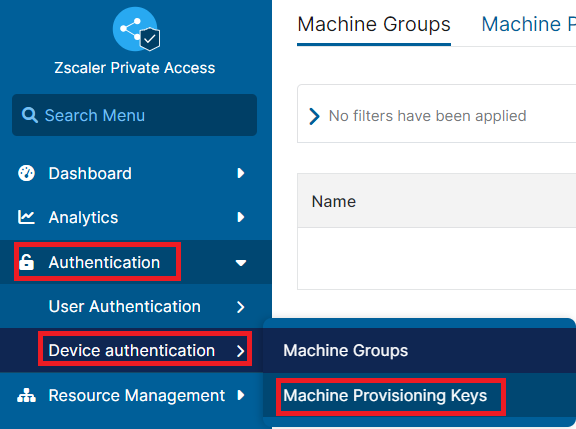Expand the filters chevron

[x=314, y=116]
